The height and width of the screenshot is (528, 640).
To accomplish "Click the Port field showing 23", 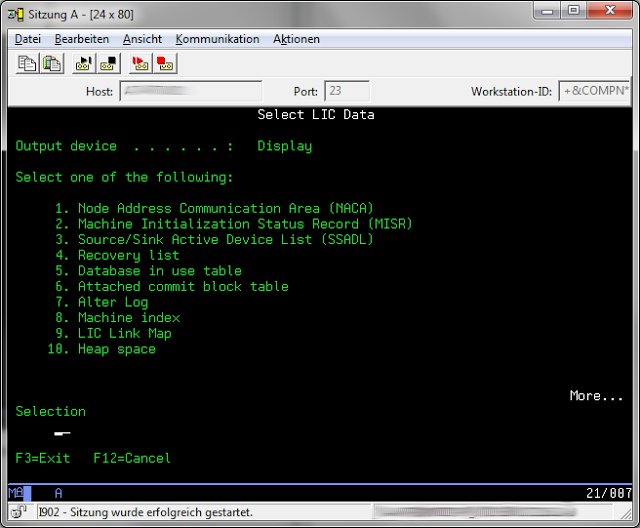I will click(x=347, y=92).
